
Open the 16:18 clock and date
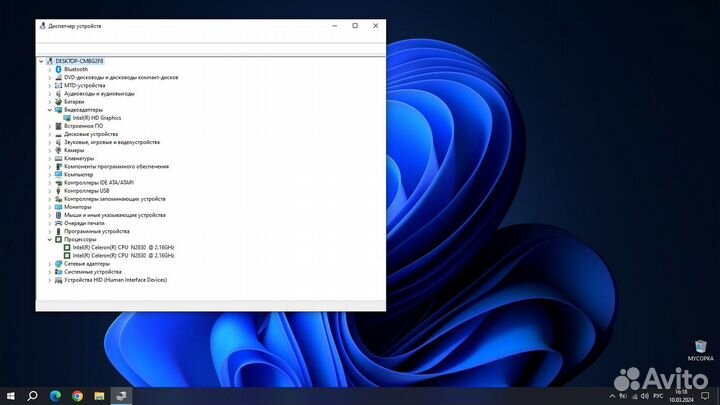click(681, 396)
